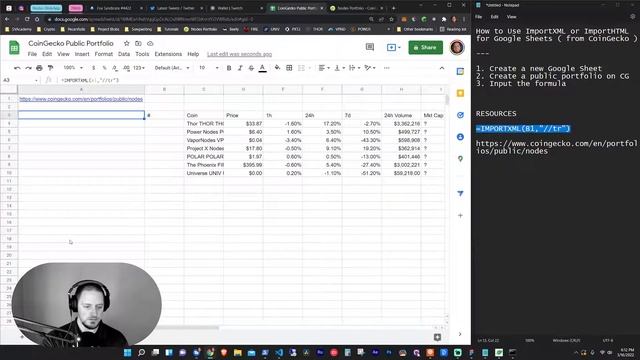Show more toolbar options ellipsis

pyautogui.click(x=387, y=68)
